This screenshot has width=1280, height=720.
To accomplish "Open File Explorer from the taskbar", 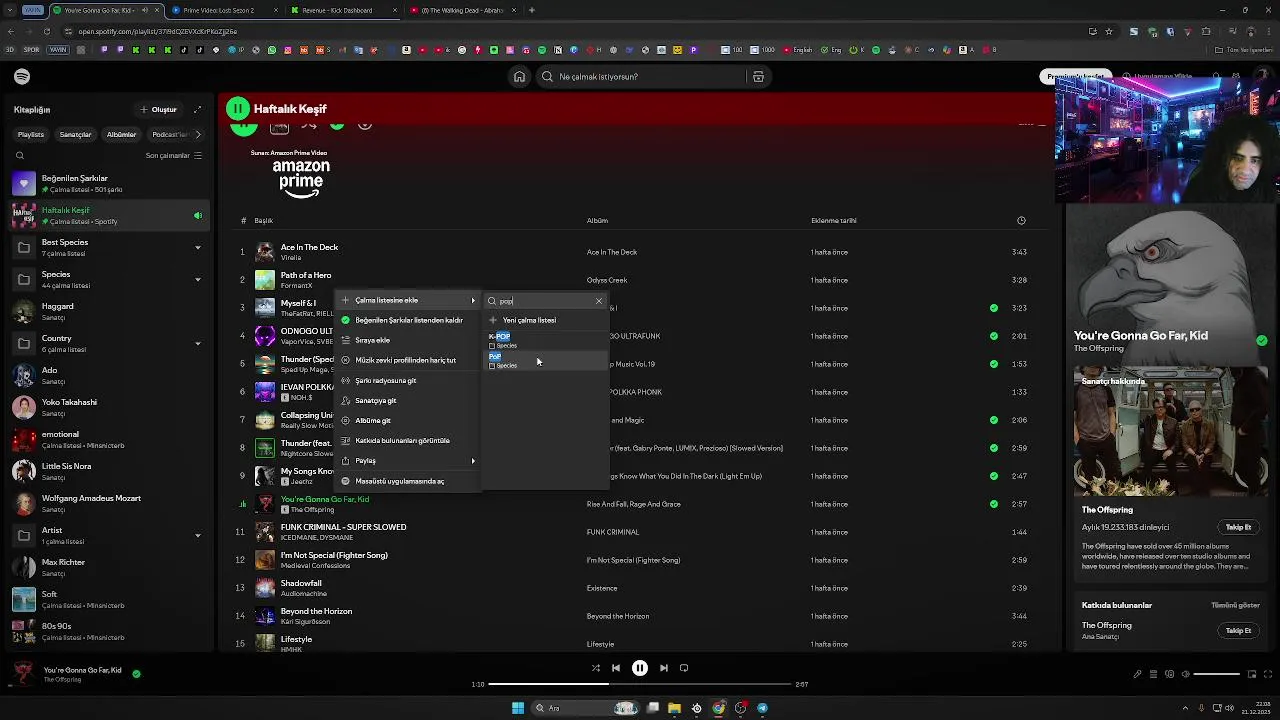I will (x=674, y=708).
